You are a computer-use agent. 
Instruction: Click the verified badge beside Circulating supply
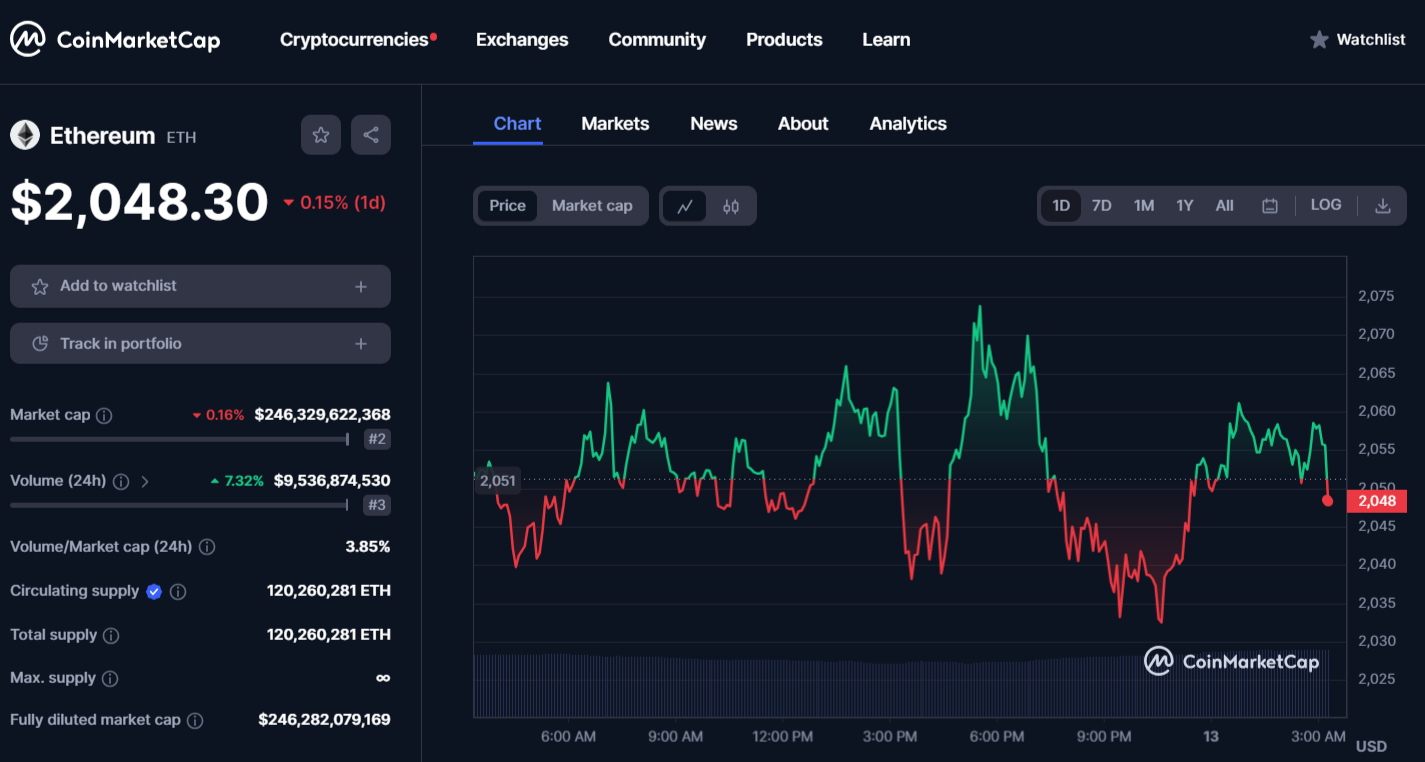154,591
